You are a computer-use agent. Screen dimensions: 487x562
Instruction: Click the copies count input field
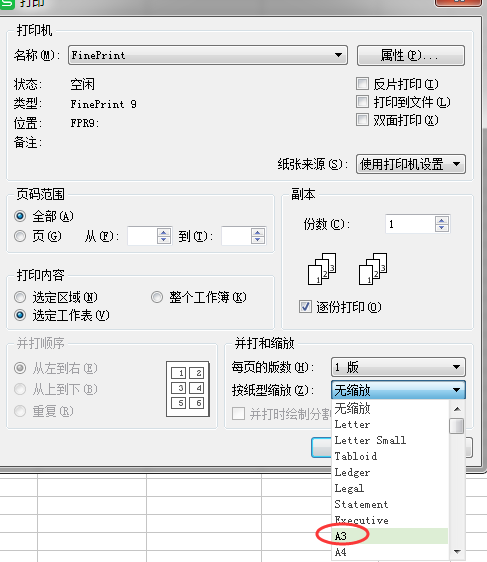(x=410, y=224)
